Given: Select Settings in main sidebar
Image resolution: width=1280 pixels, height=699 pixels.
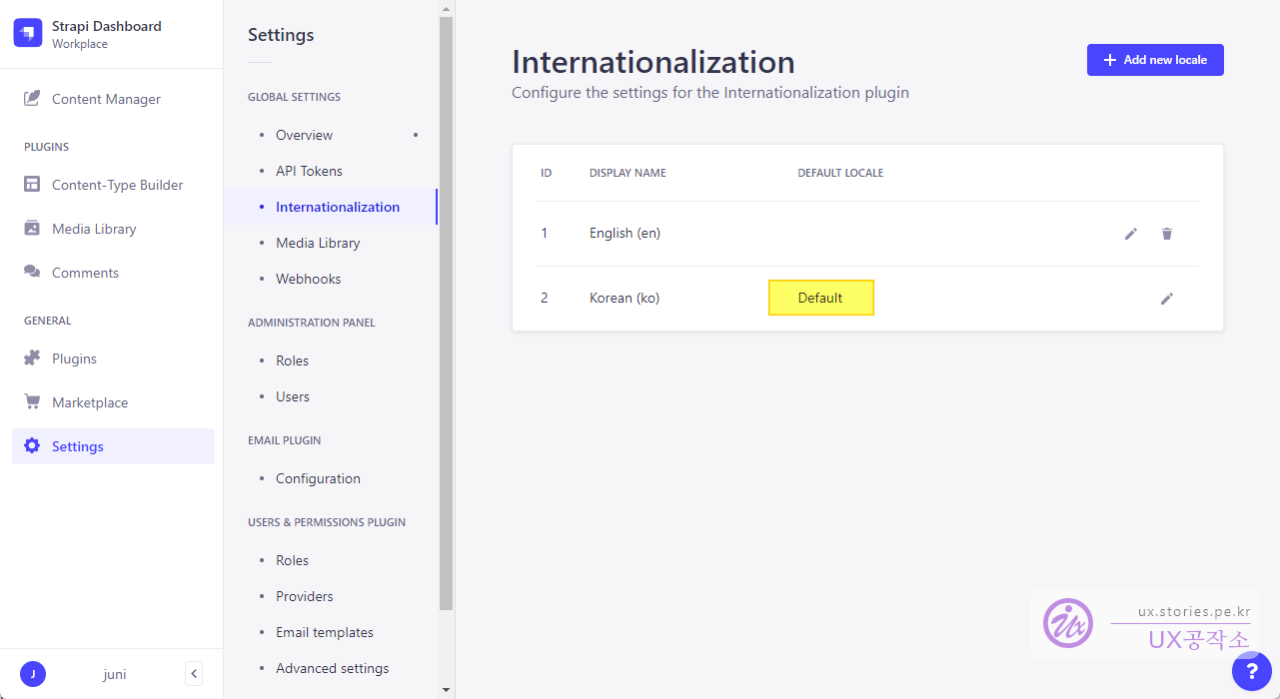Looking at the screenshot, I should point(113,447).
